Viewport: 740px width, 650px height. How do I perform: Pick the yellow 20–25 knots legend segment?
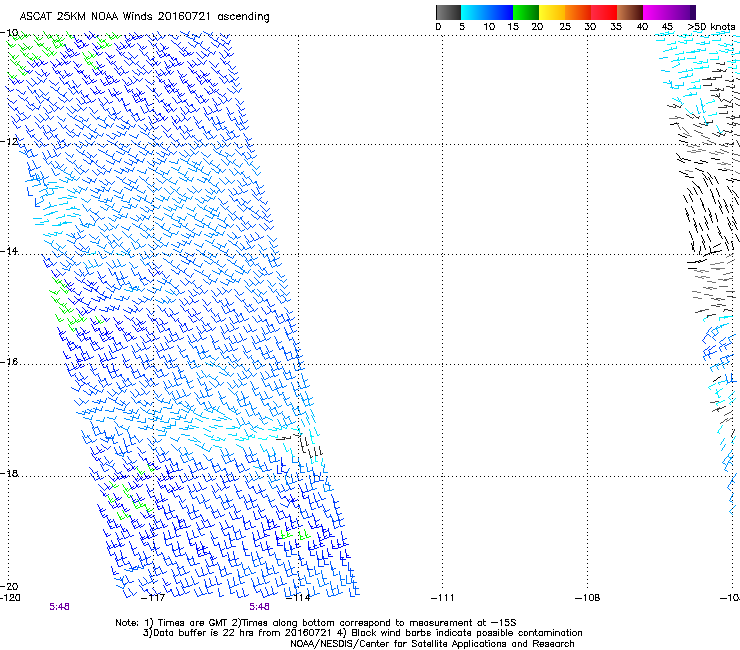552,12
